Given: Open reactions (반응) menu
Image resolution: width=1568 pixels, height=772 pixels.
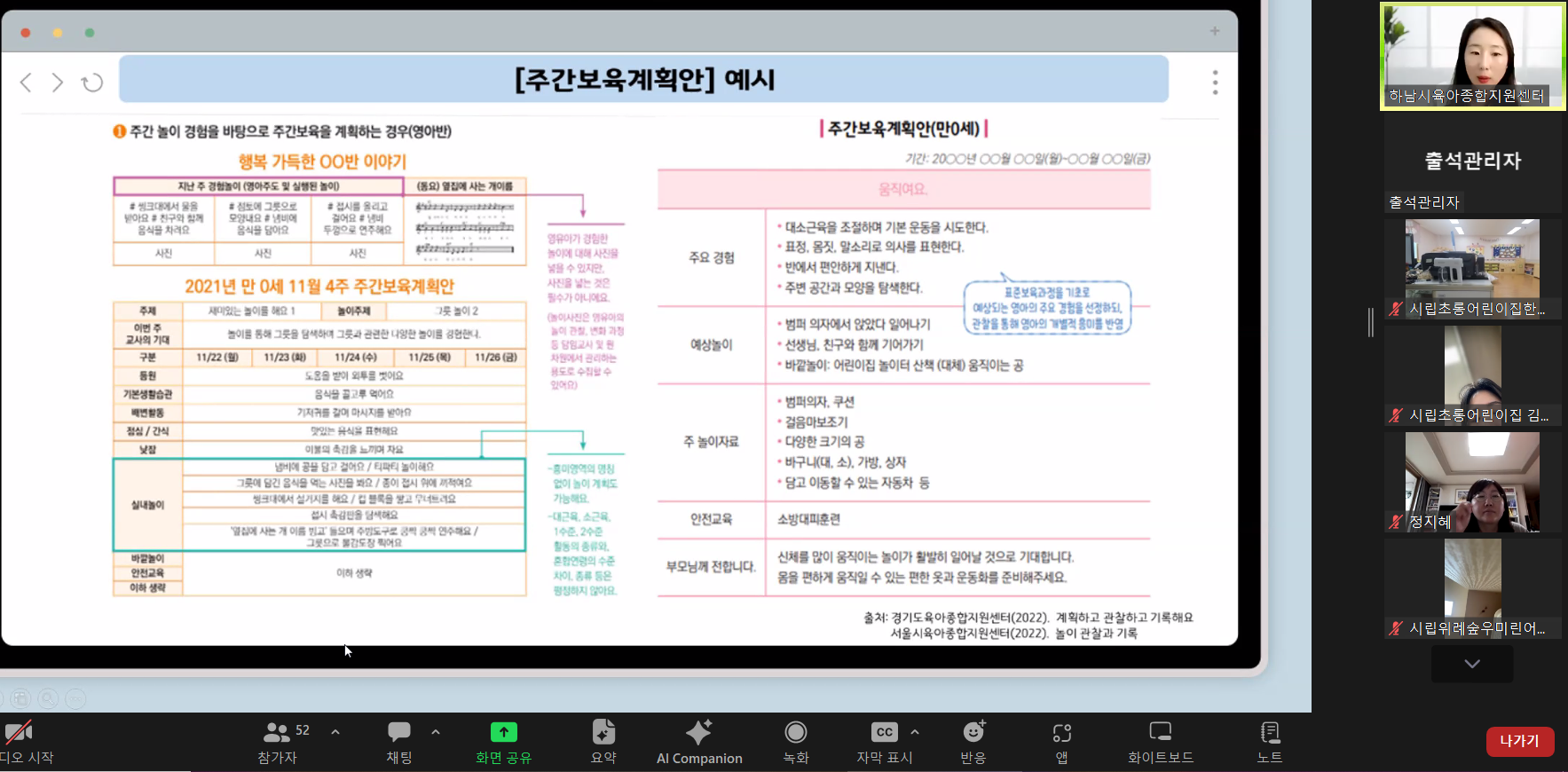Looking at the screenshot, I should 973,742.
